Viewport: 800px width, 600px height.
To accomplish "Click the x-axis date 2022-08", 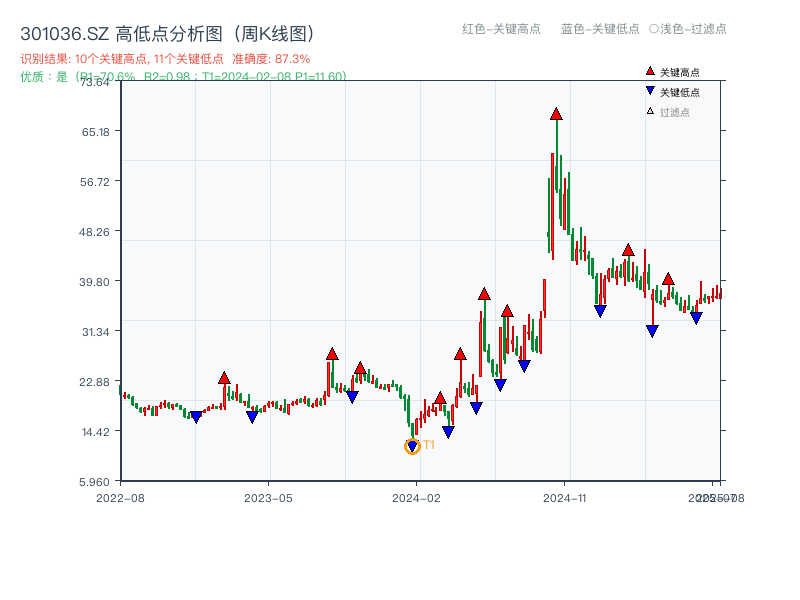I will [x=120, y=498].
